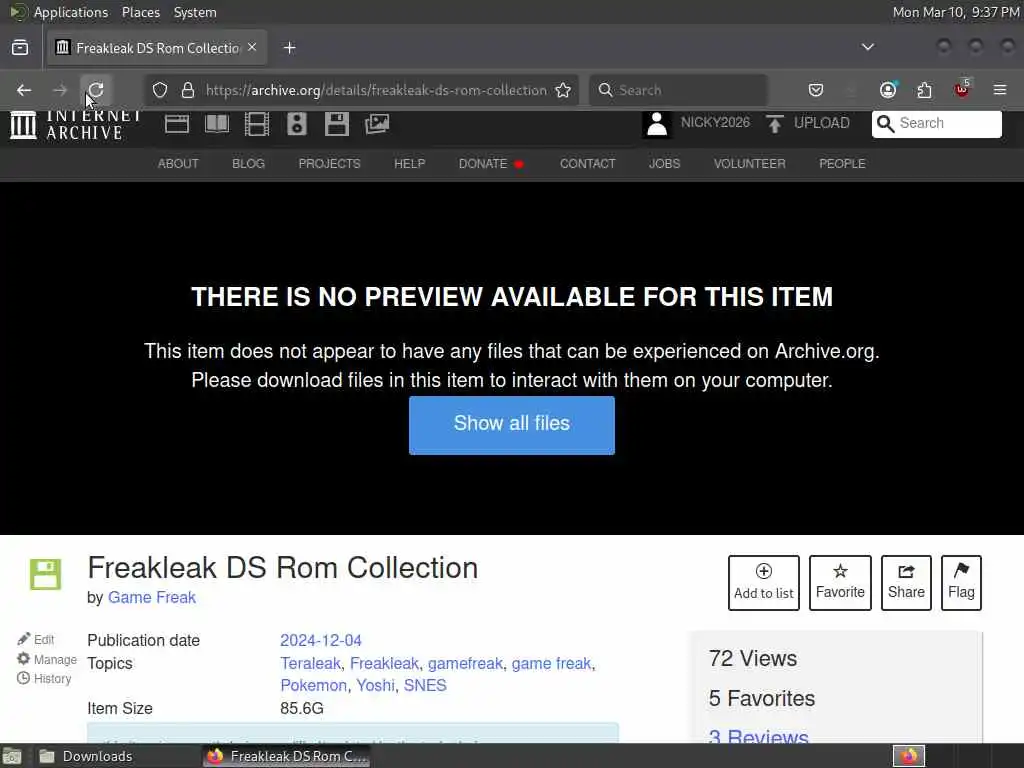
Task: Open the 3 Reviews link
Action: tap(758, 735)
